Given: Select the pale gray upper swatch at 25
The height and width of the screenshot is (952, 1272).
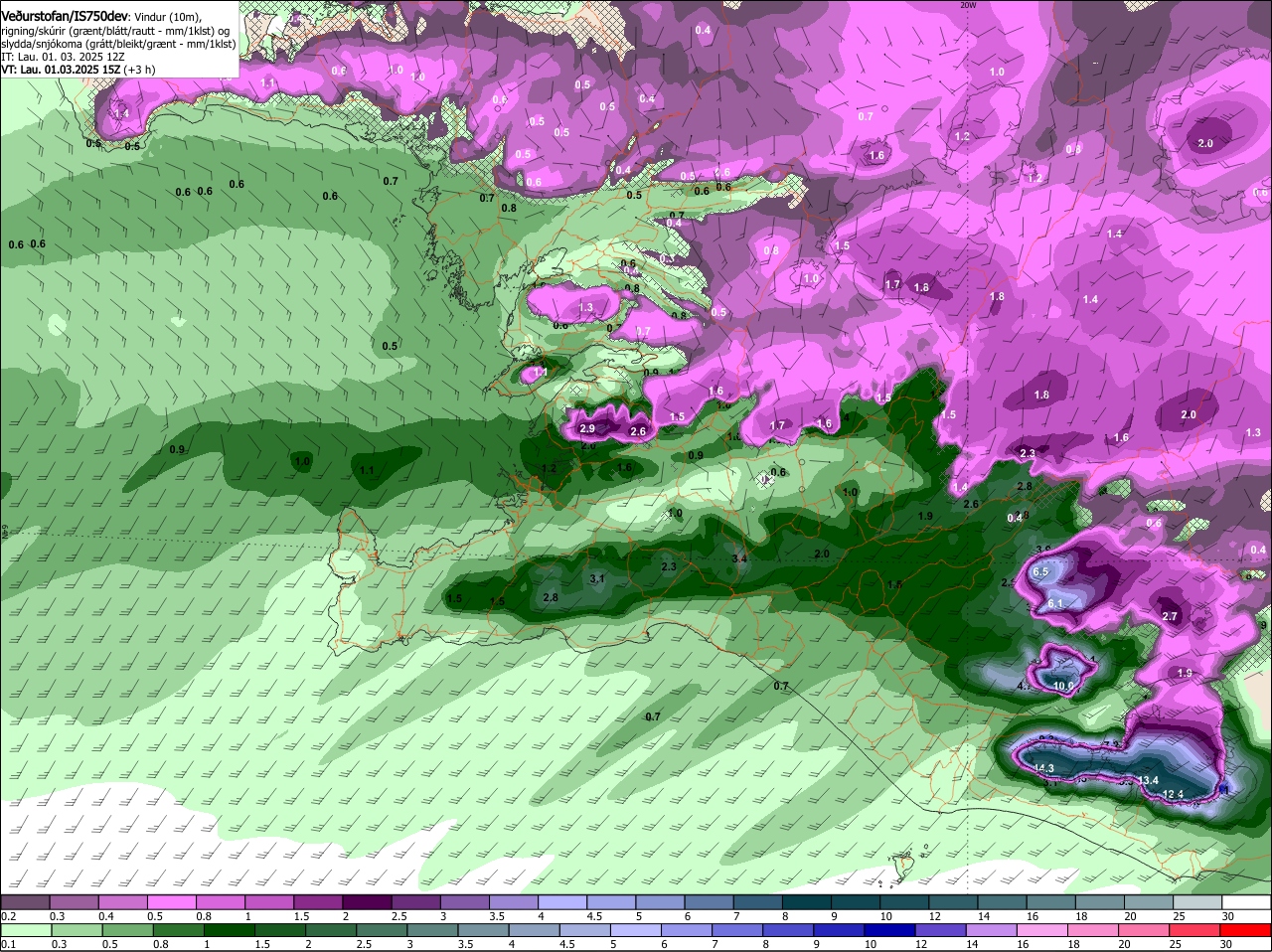Looking at the screenshot, I should (1198, 901).
